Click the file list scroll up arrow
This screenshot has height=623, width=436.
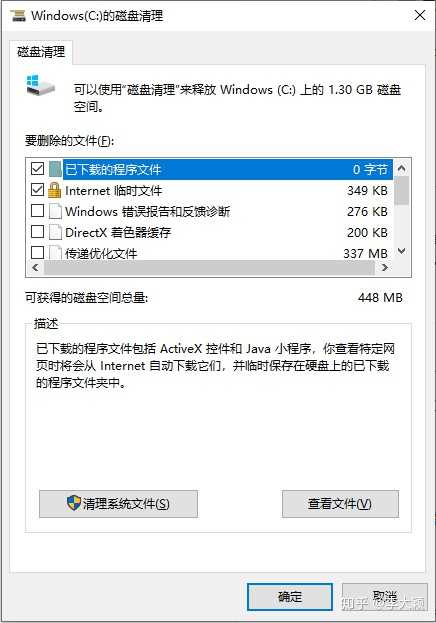(x=401, y=168)
